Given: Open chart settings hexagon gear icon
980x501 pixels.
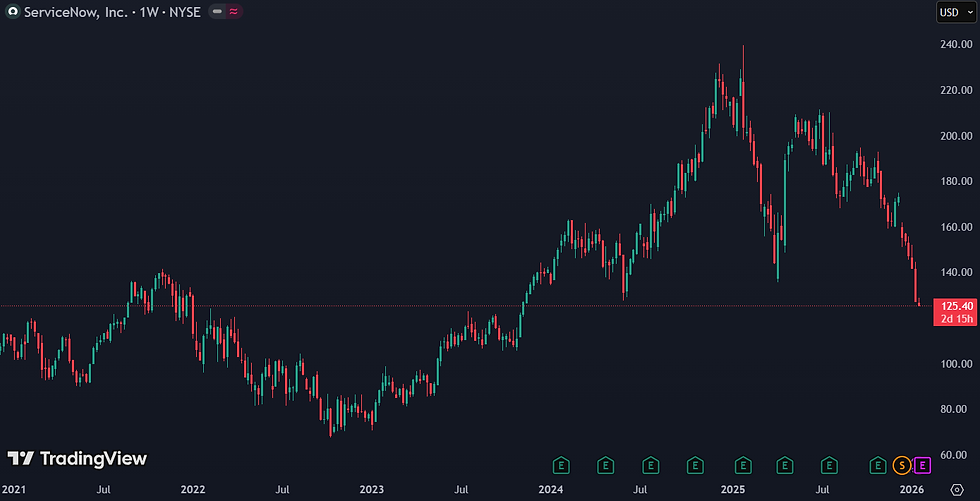Looking at the screenshot, I should click(957, 489).
